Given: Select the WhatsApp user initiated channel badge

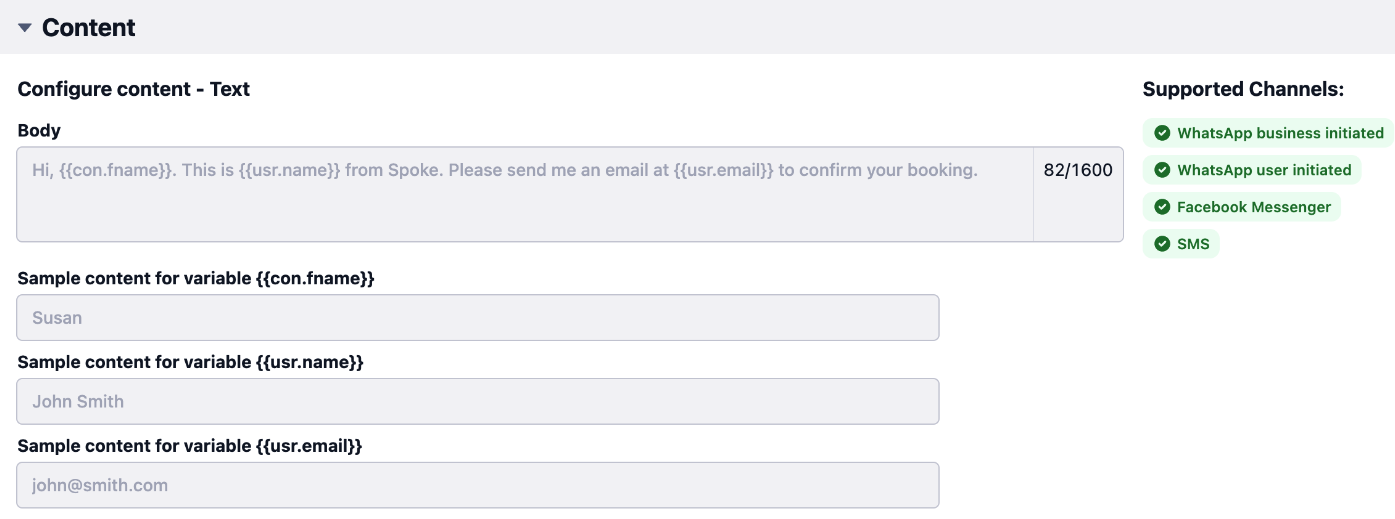Looking at the screenshot, I should (x=1252, y=170).
